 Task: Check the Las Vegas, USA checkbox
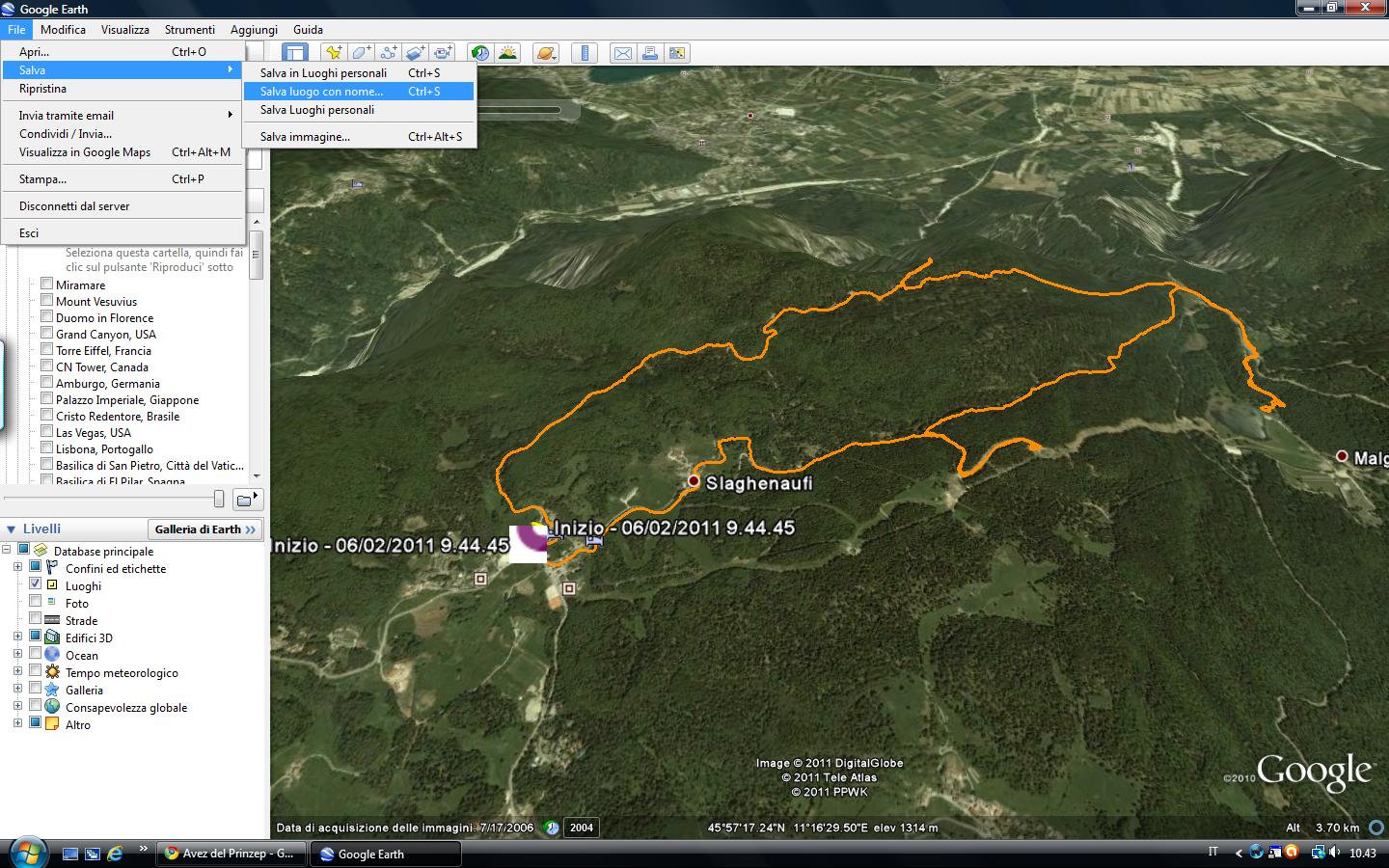(x=46, y=432)
